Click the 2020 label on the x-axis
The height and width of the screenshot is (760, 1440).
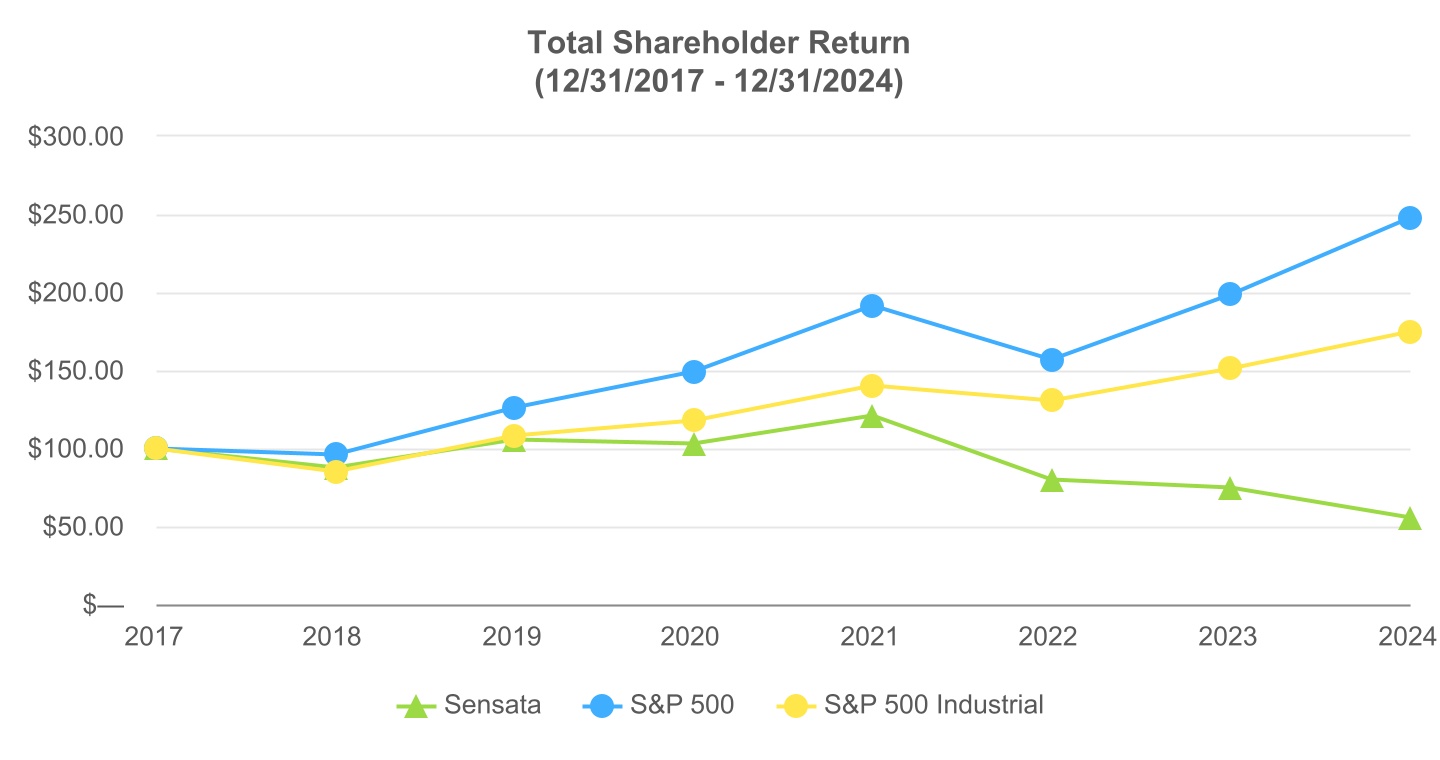tap(693, 637)
